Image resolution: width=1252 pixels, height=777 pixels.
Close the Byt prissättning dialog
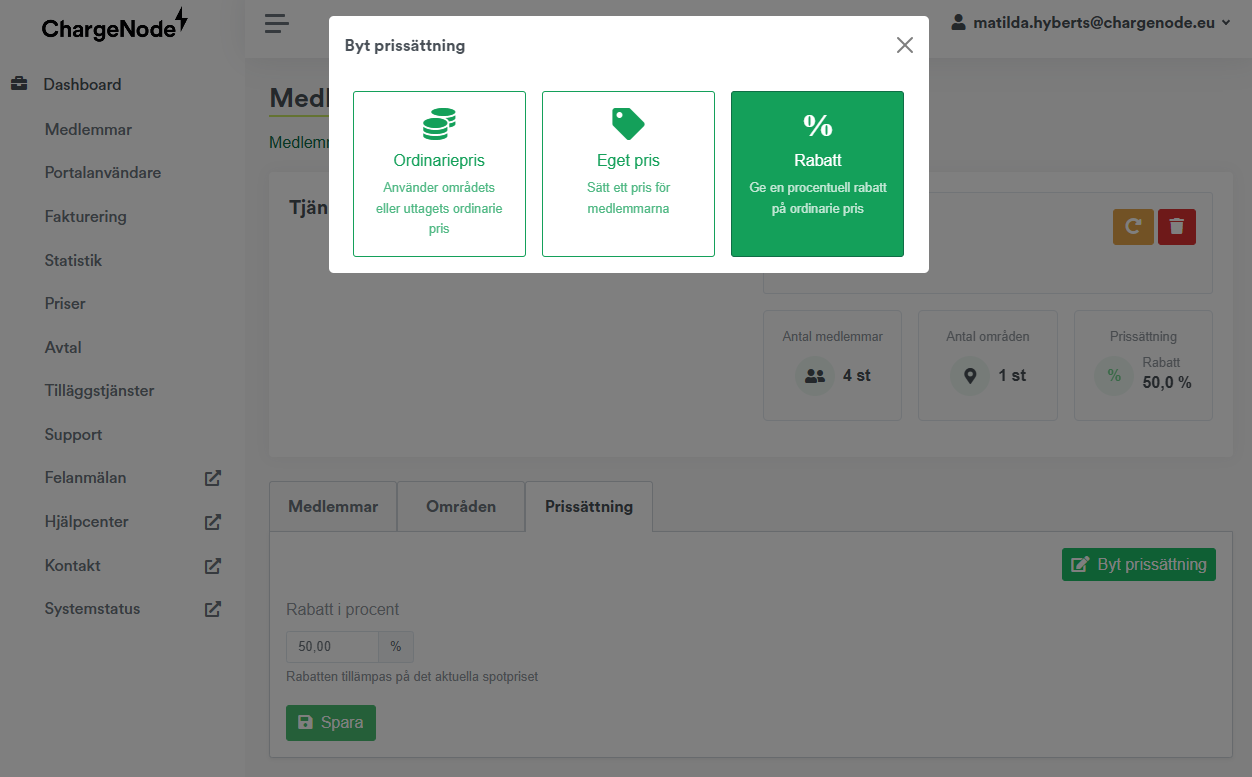(904, 45)
